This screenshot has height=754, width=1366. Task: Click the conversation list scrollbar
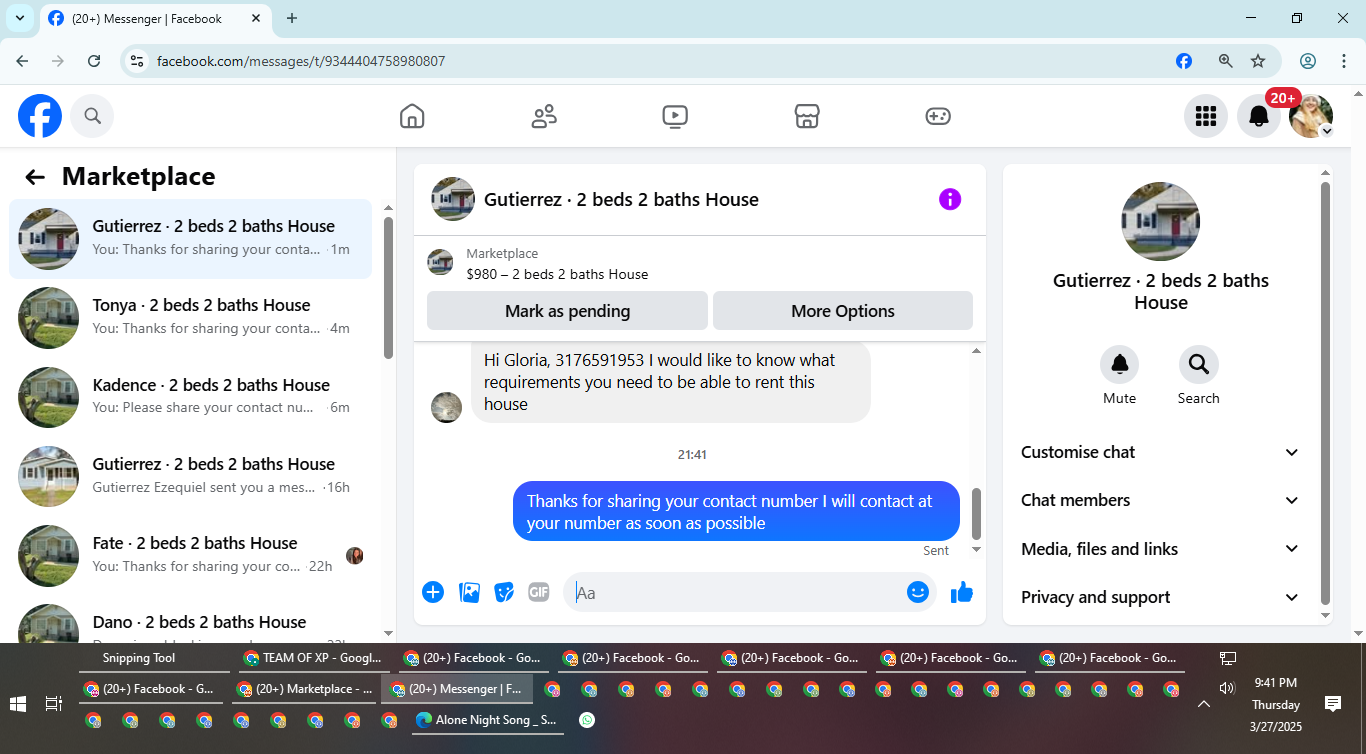(389, 288)
